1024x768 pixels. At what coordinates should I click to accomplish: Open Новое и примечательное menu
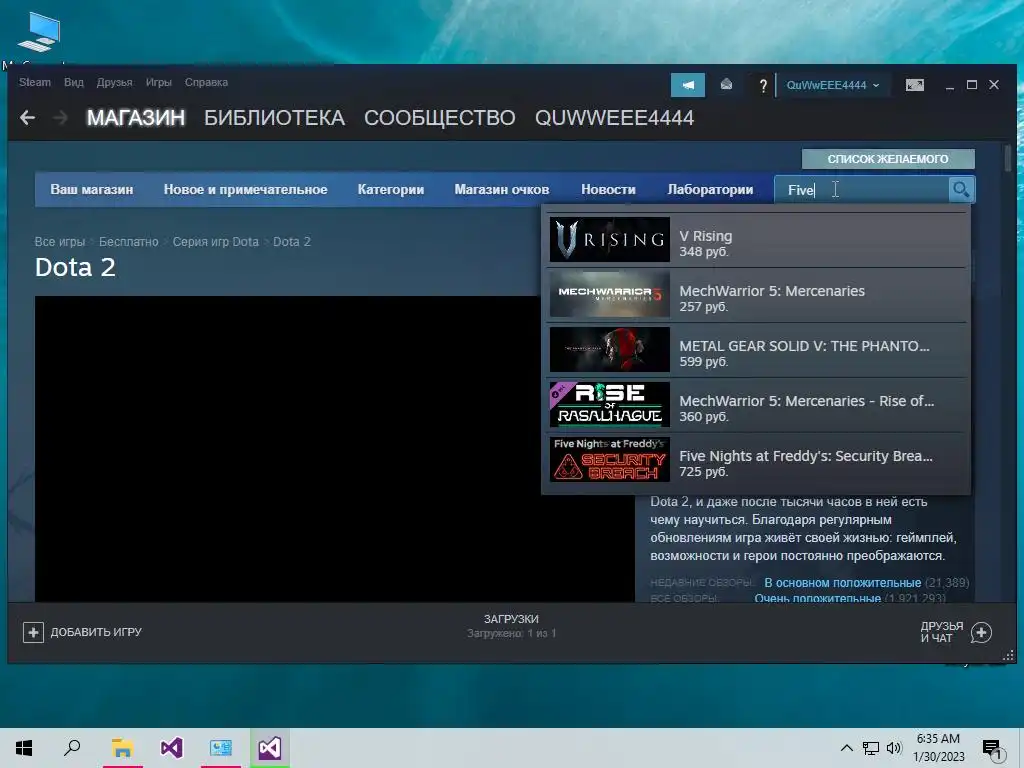tap(246, 189)
